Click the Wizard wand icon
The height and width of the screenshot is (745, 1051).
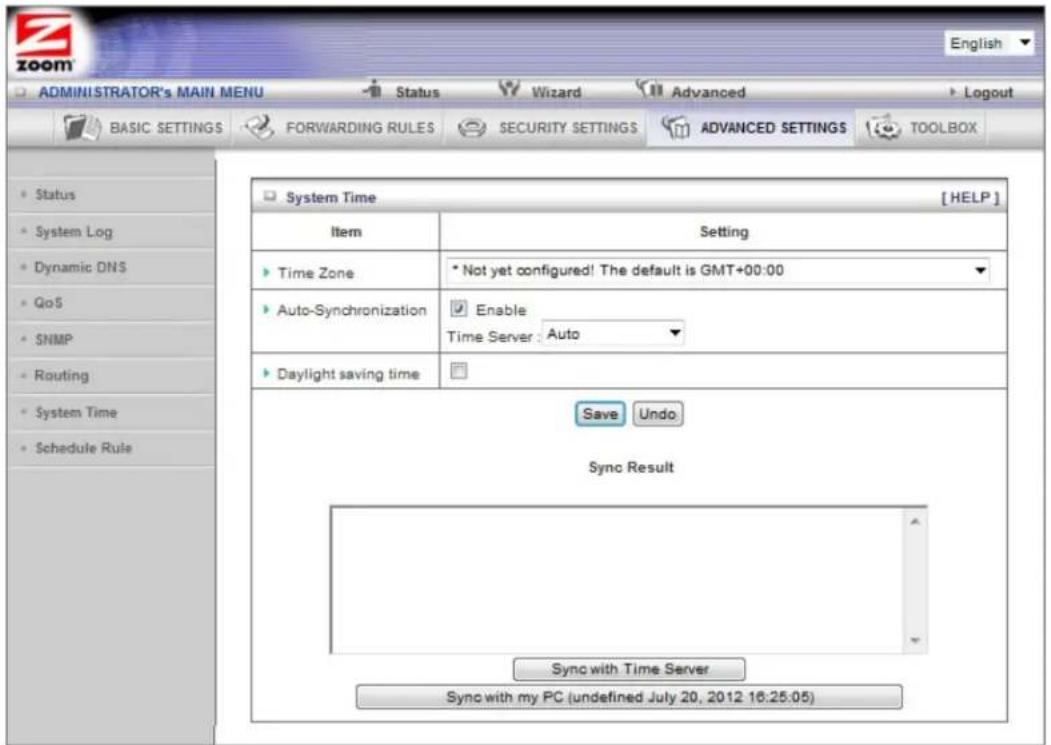tap(509, 89)
